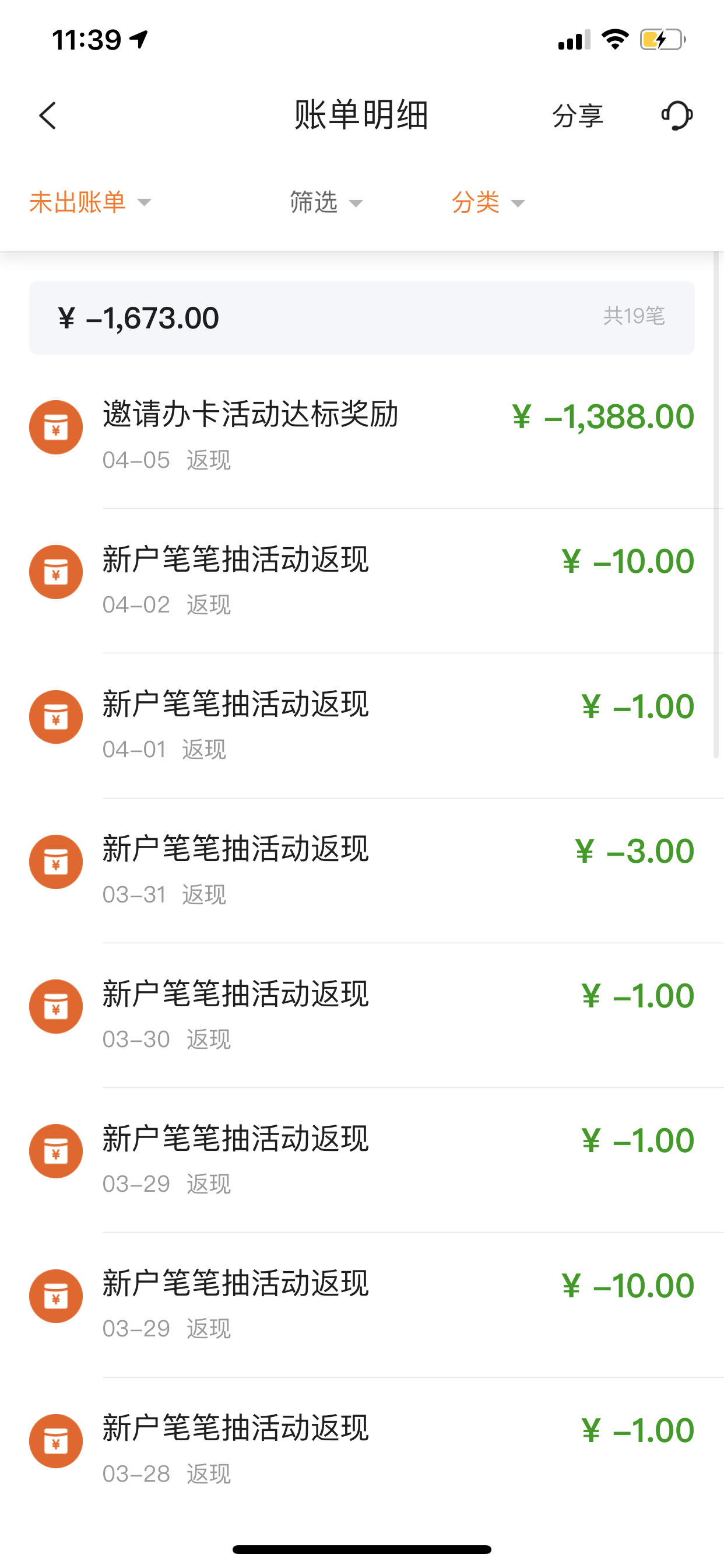Tap the back arrow icon

pos(47,116)
